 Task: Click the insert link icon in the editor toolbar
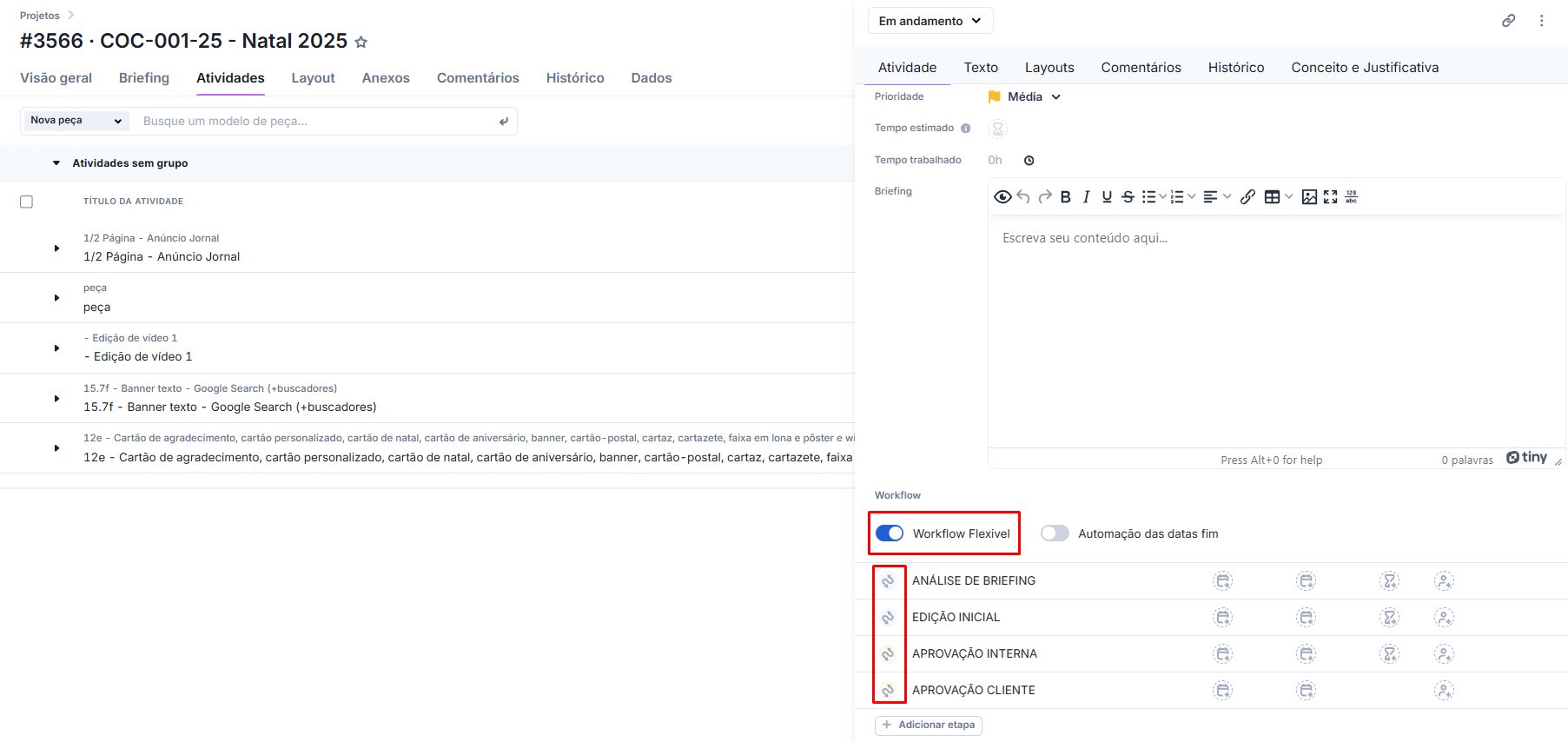(1247, 197)
